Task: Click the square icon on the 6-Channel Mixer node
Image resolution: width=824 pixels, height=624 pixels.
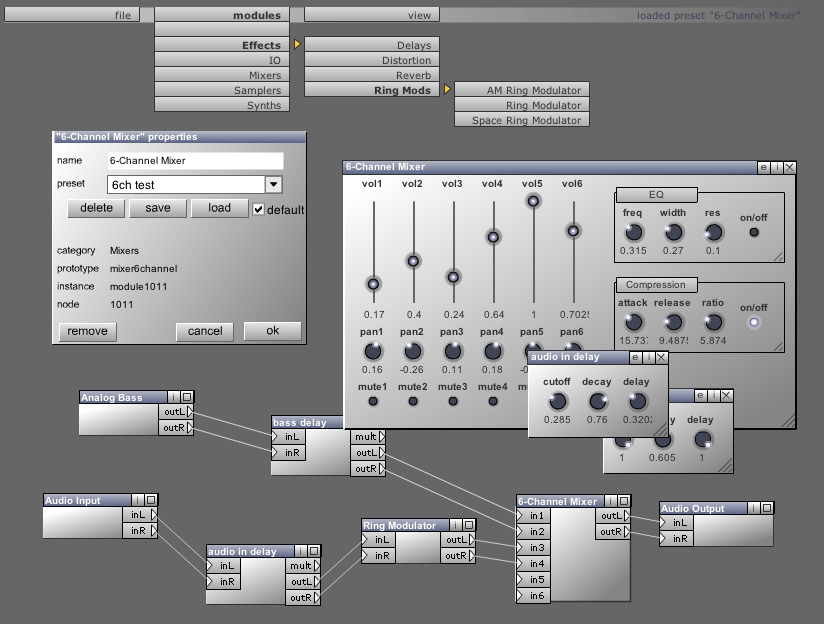Action: pos(624,501)
